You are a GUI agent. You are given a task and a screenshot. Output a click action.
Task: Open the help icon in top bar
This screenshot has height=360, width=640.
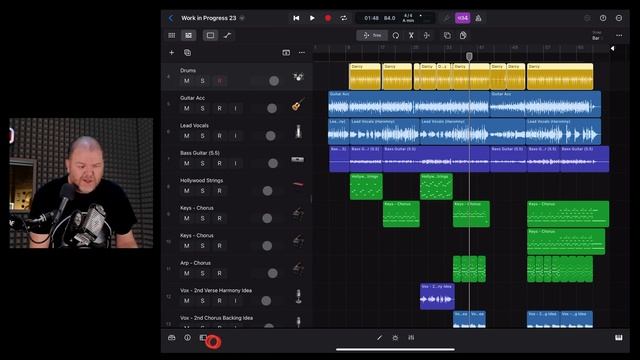click(603, 18)
